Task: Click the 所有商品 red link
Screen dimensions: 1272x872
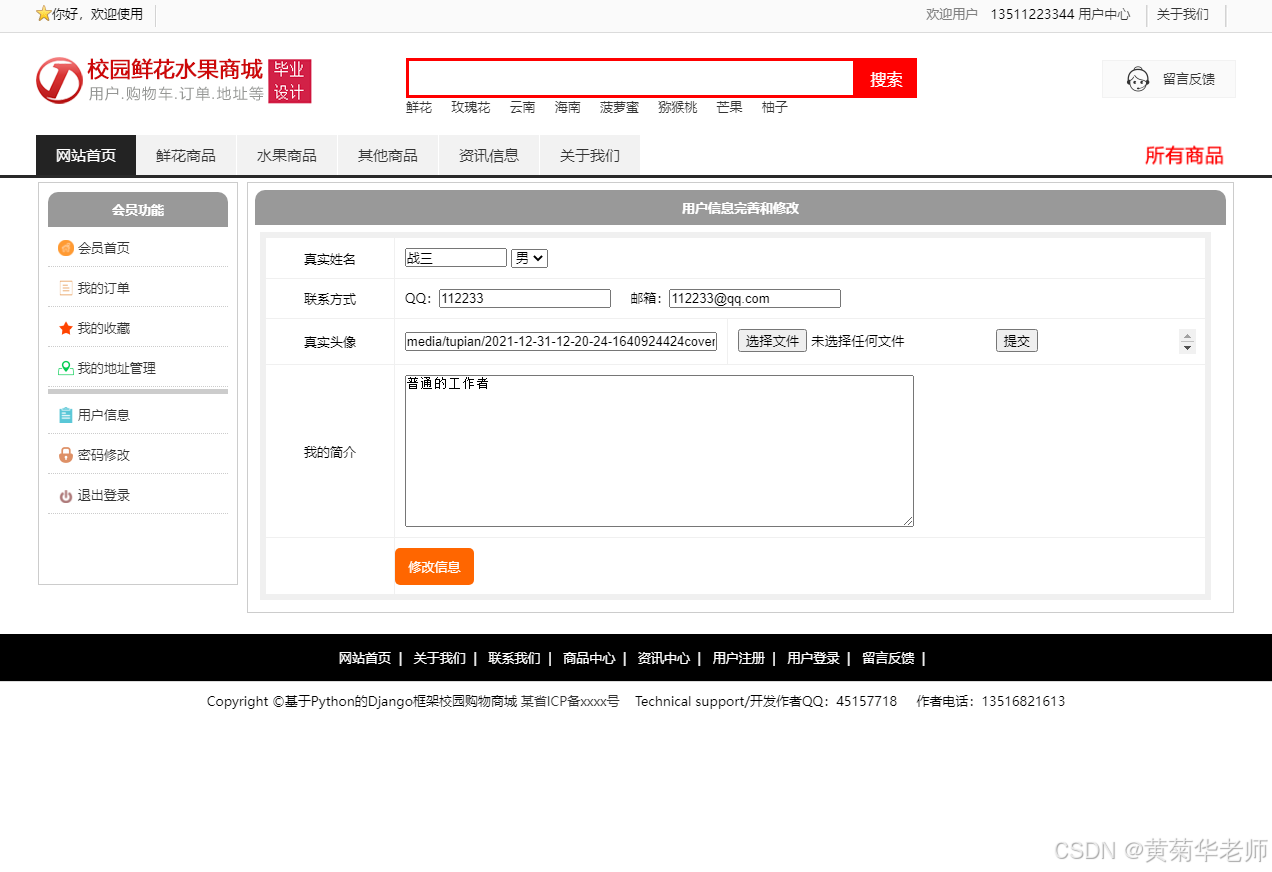Action: 1184,155
